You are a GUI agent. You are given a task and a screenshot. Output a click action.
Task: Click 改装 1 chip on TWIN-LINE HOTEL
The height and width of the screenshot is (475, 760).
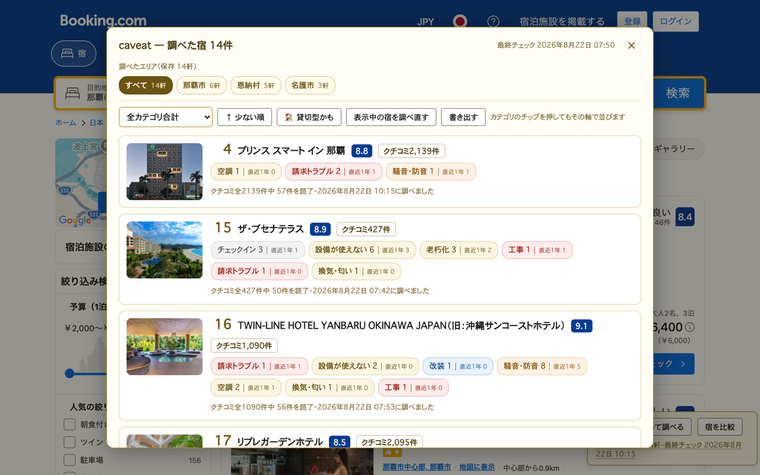point(458,366)
